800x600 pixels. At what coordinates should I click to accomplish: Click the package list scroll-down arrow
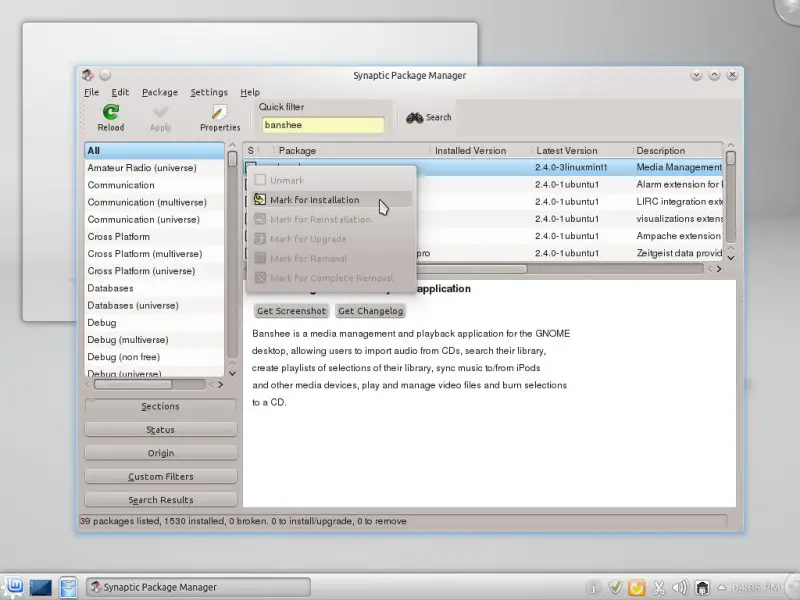(x=731, y=258)
